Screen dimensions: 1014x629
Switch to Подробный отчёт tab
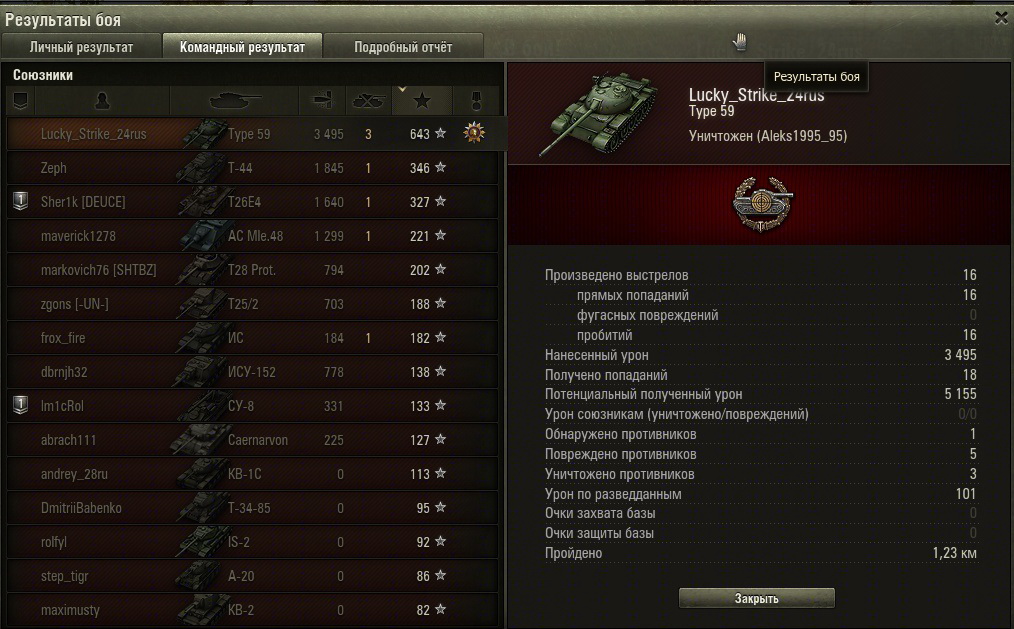point(403,47)
